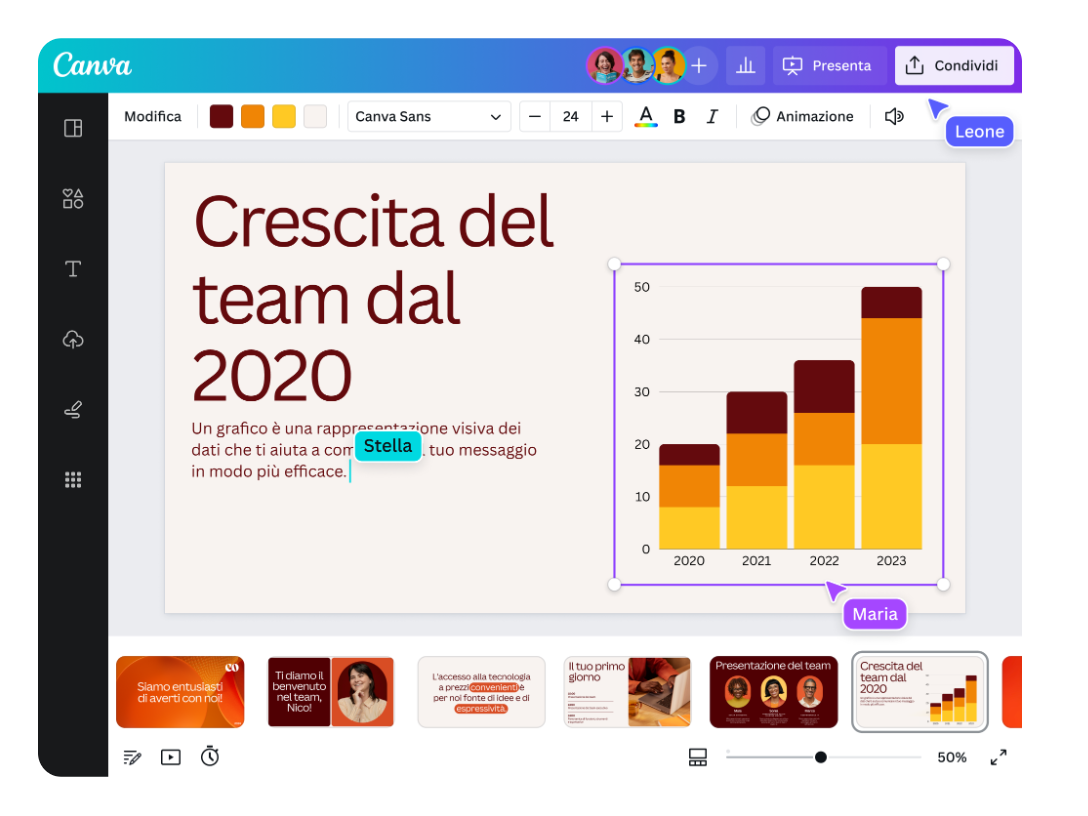Click the Presenta button
This screenshot has width=1088, height=816.
(827, 65)
